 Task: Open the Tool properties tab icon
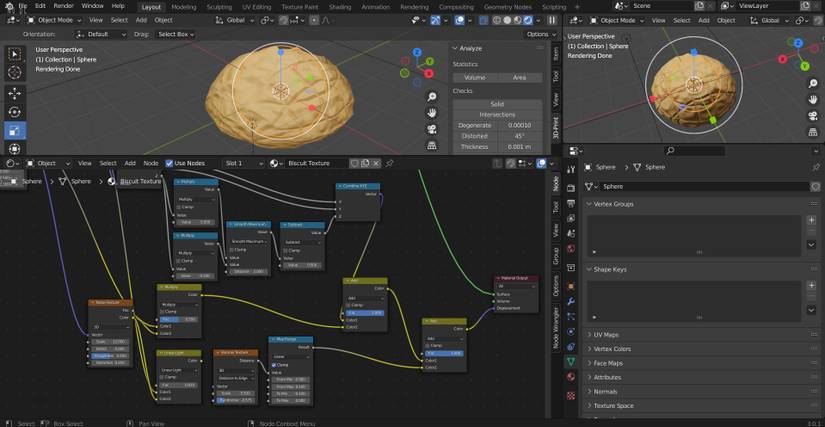(571, 169)
